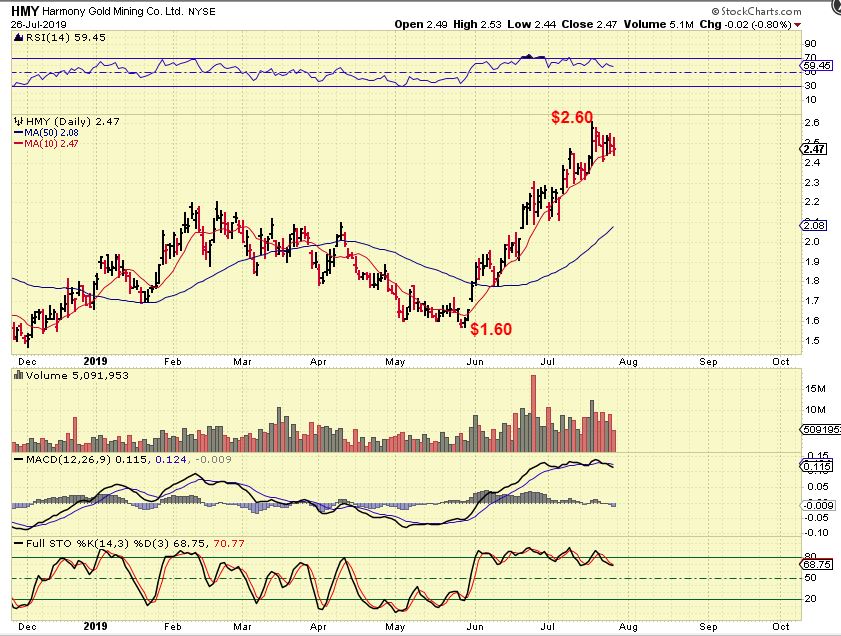Screen dimensions: 841x636
Task: Click the $2.60 high annotation
Action: tap(572, 117)
